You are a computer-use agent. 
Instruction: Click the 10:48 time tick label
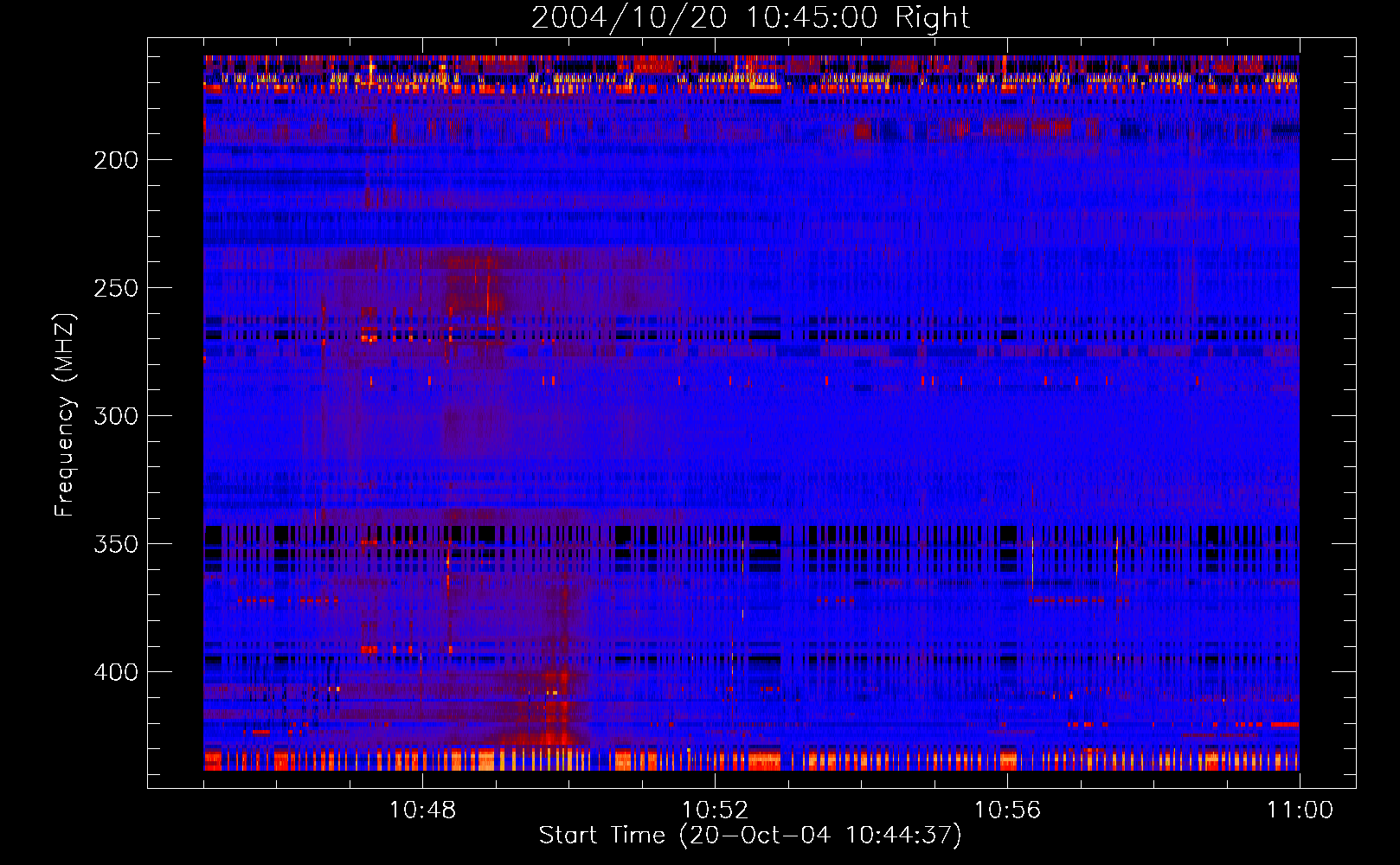tap(422, 811)
